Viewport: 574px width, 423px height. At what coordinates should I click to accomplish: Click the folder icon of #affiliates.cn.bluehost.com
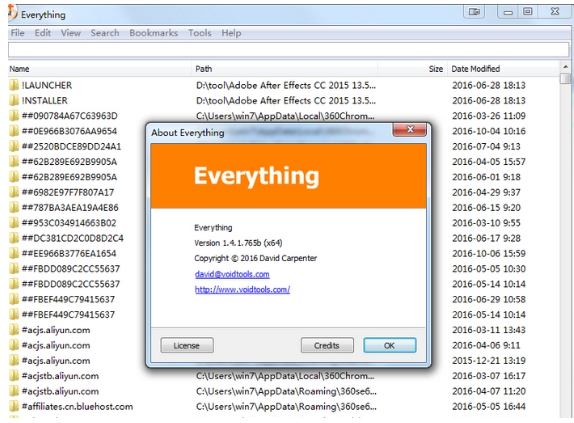coord(14,407)
